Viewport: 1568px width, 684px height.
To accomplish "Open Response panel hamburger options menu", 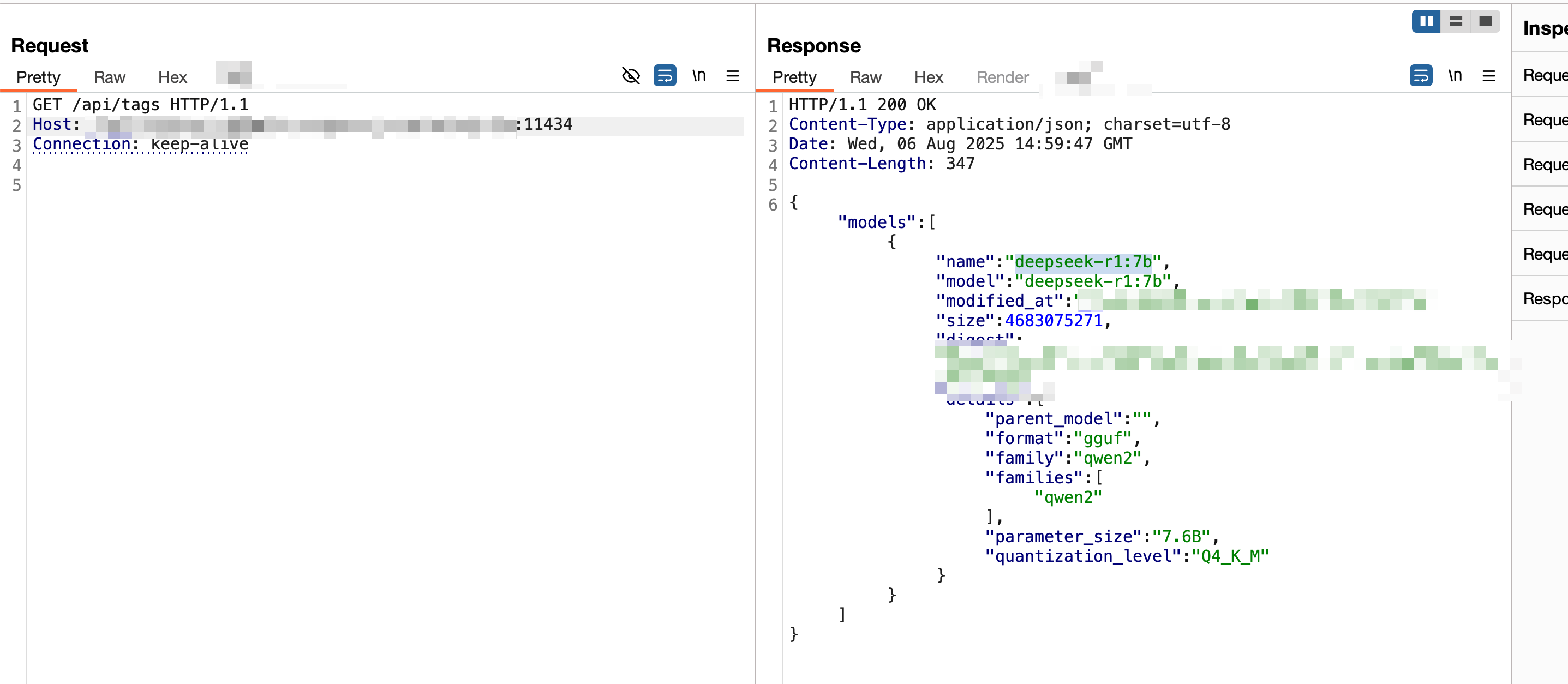I will click(1489, 76).
